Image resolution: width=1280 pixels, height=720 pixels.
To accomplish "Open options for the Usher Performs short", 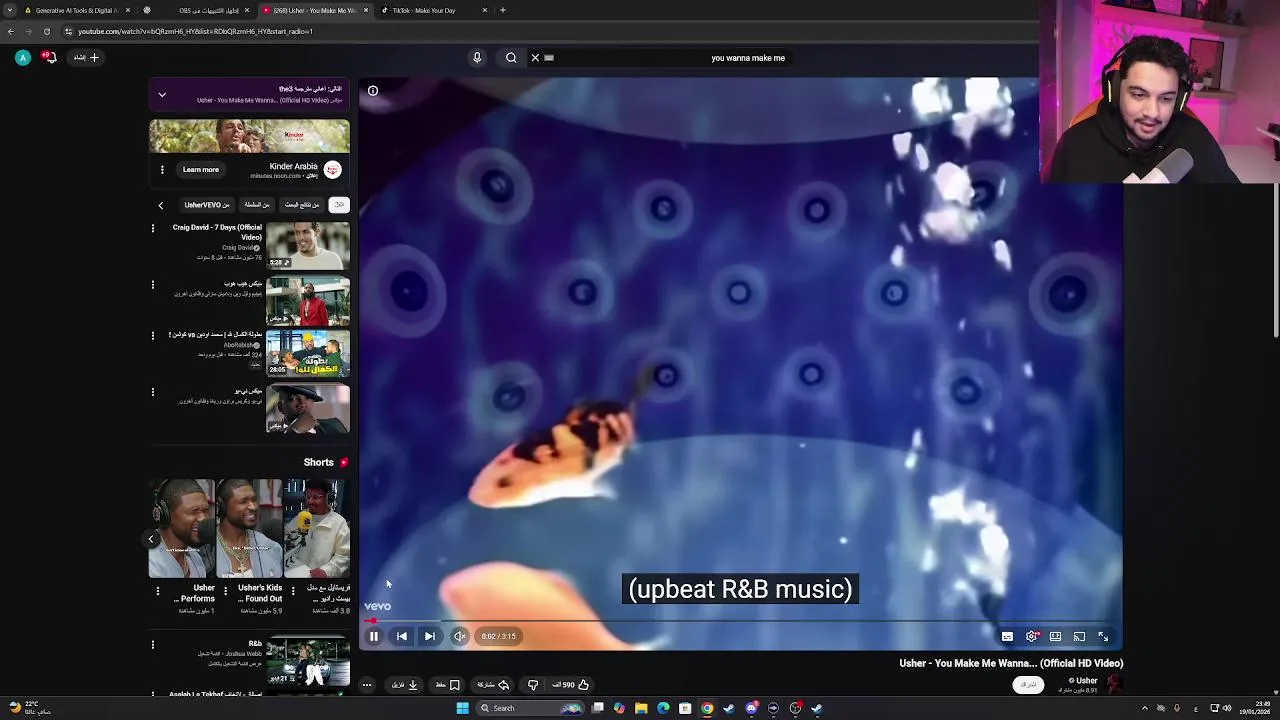I will (x=158, y=591).
